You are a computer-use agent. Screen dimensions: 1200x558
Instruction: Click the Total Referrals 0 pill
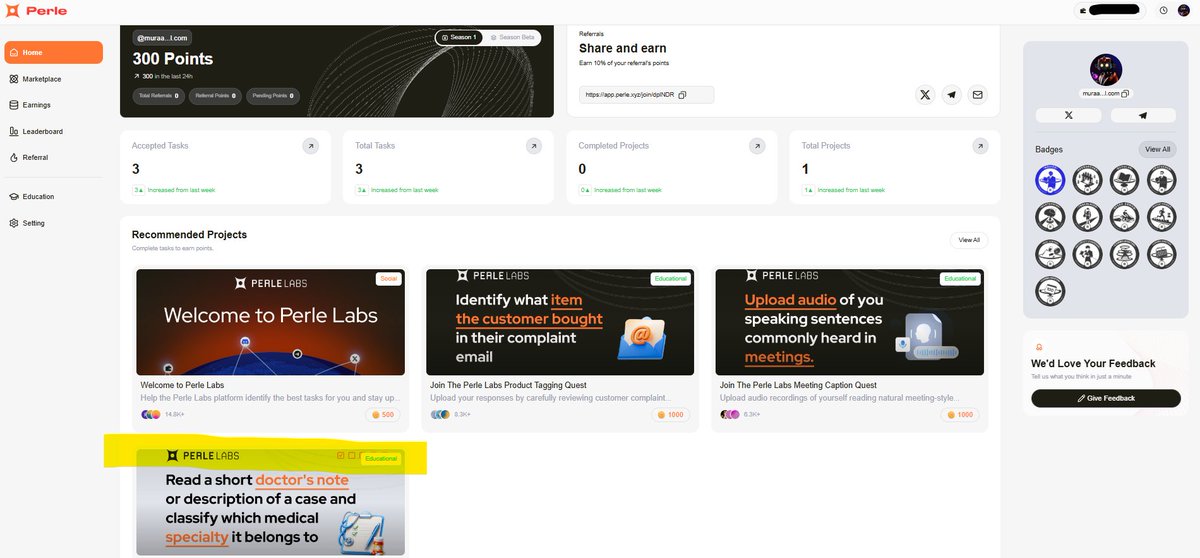point(159,96)
